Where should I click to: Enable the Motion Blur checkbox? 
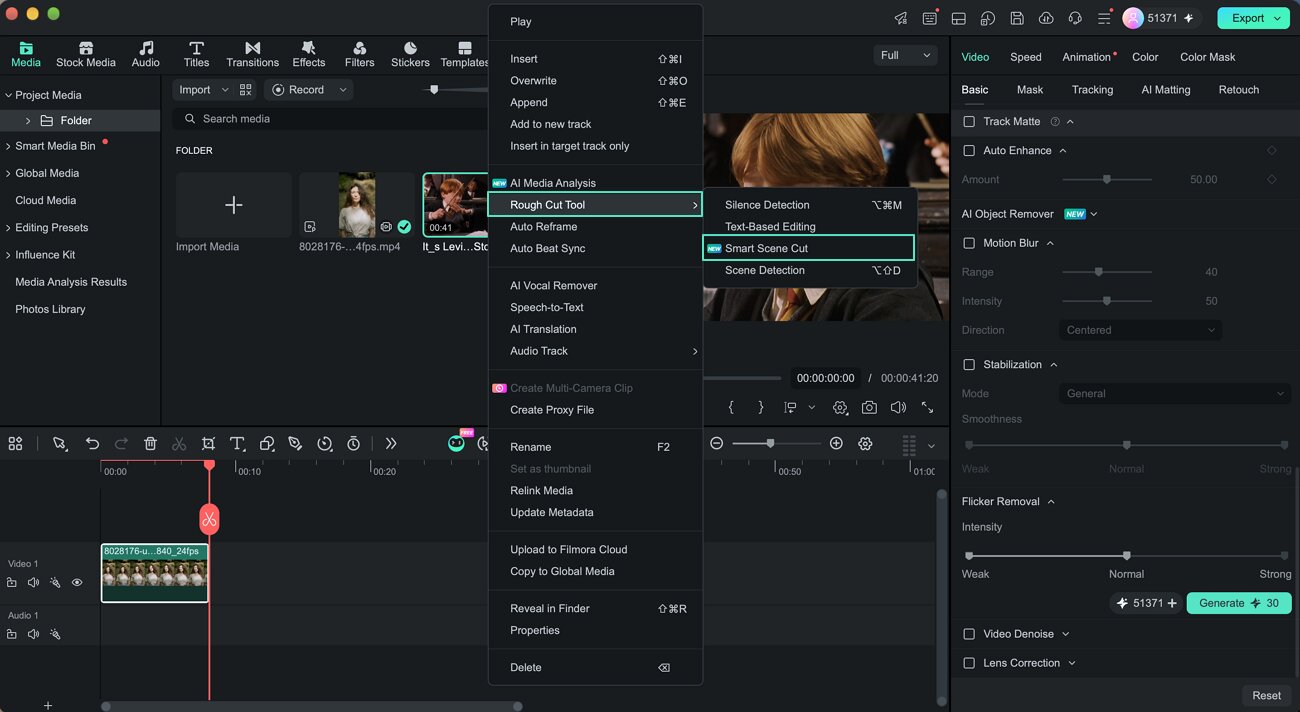point(968,243)
